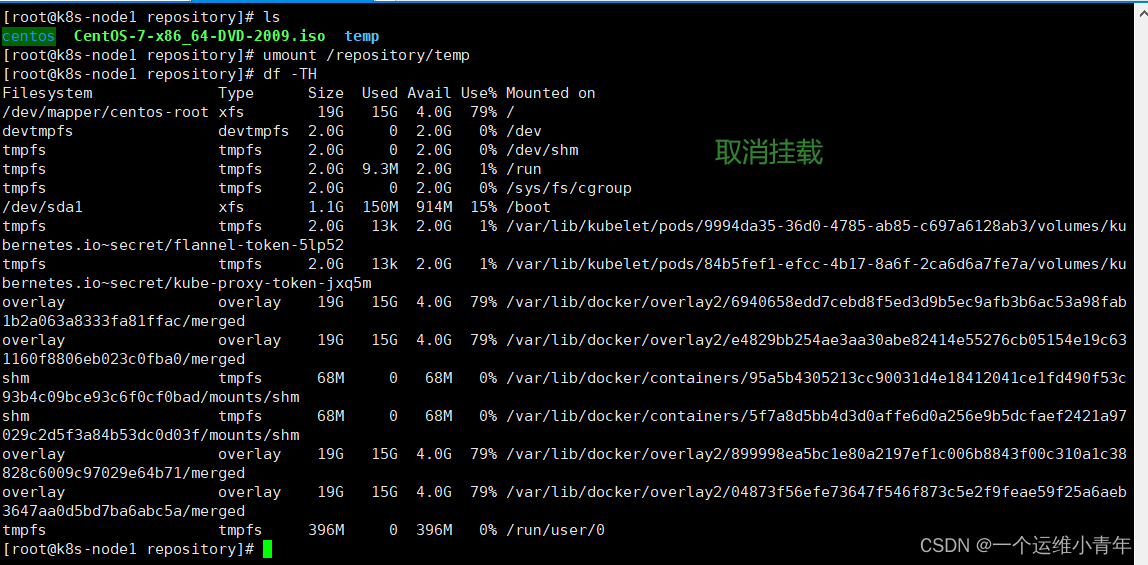Click the '/boot' mount point

[528, 207]
